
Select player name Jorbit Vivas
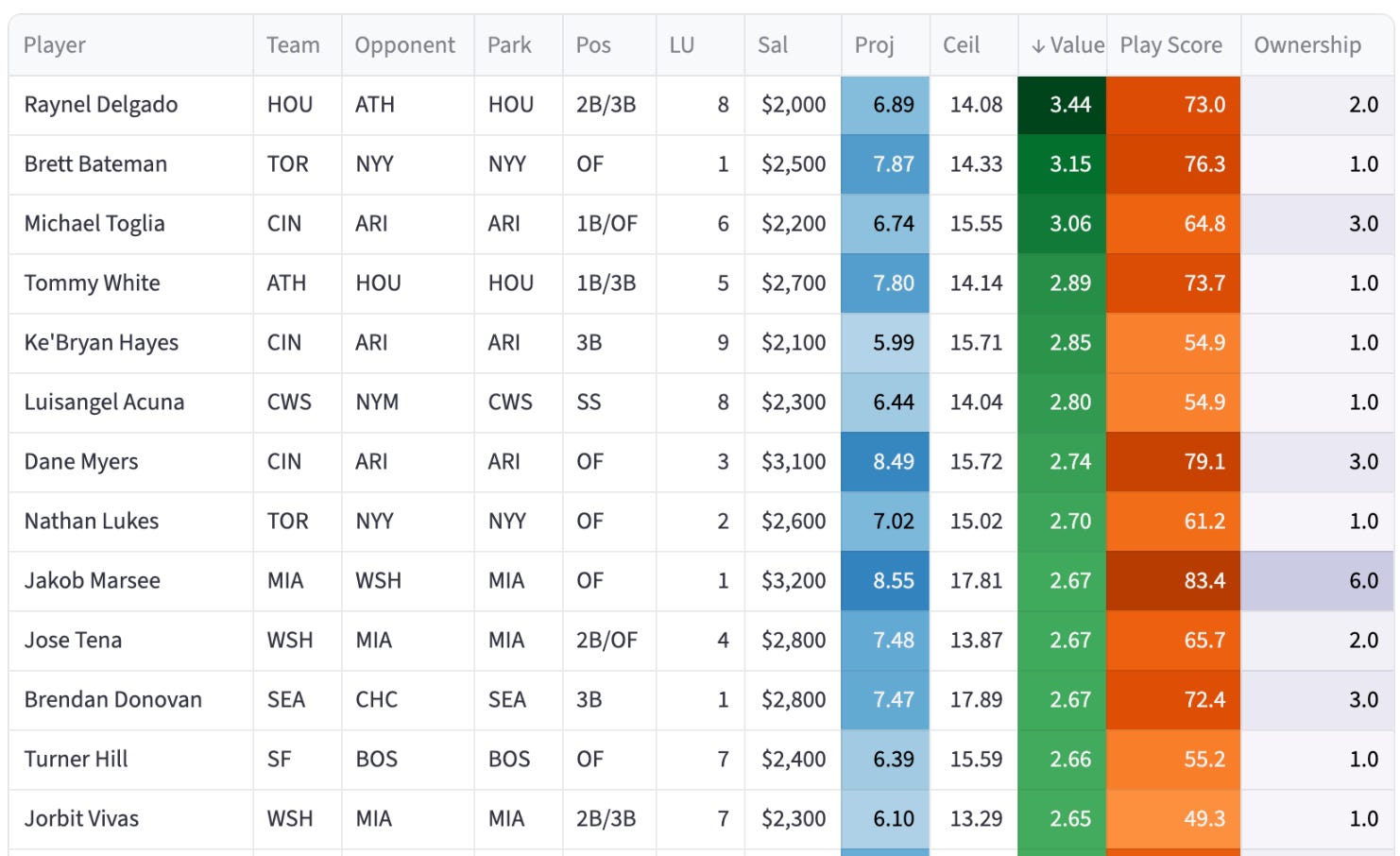click(x=81, y=819)
